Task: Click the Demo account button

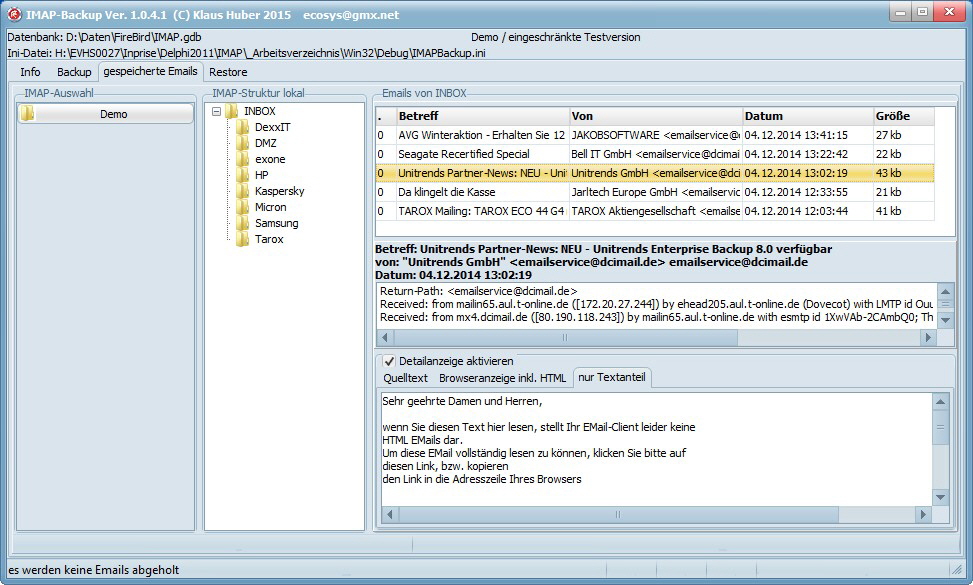Action: tap(105, 114)
